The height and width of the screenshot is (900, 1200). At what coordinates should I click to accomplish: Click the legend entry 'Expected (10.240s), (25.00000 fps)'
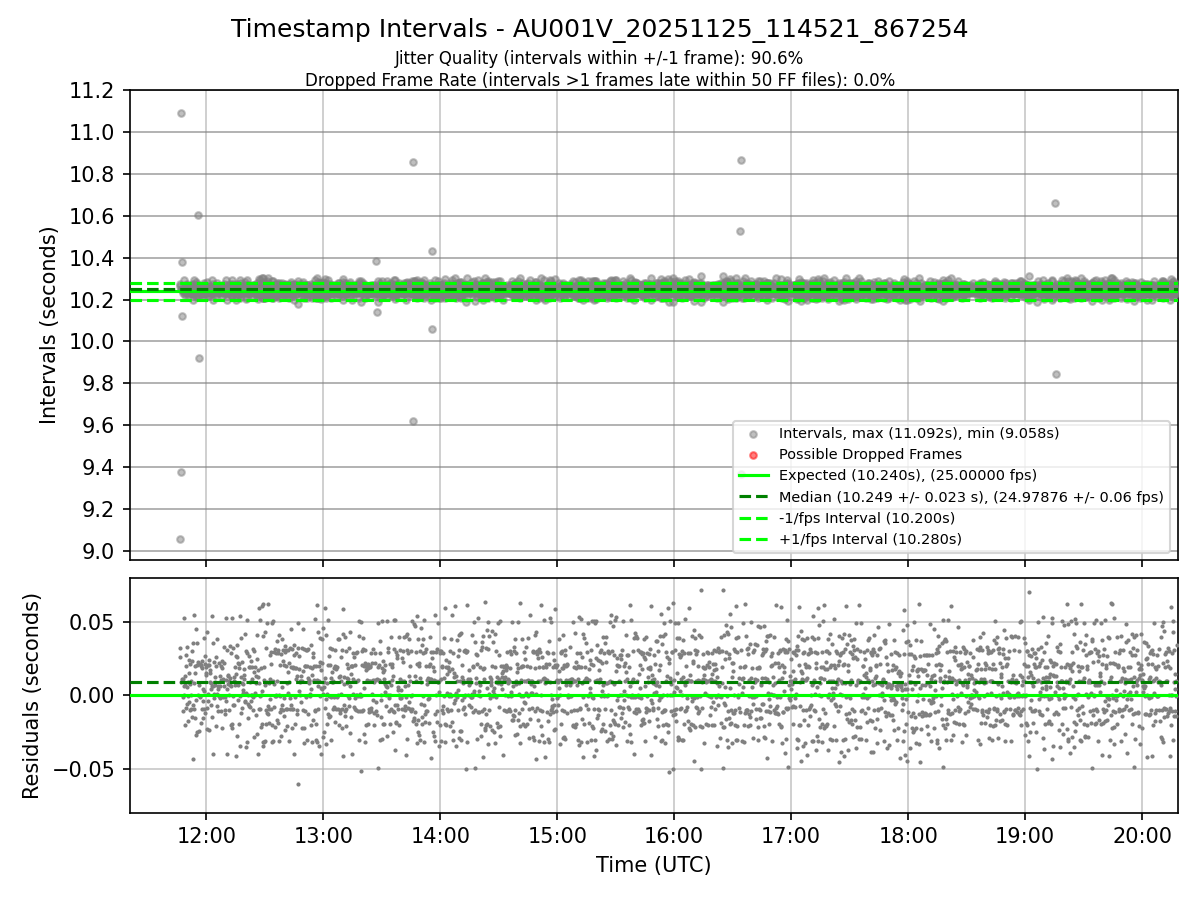(907, 475)
